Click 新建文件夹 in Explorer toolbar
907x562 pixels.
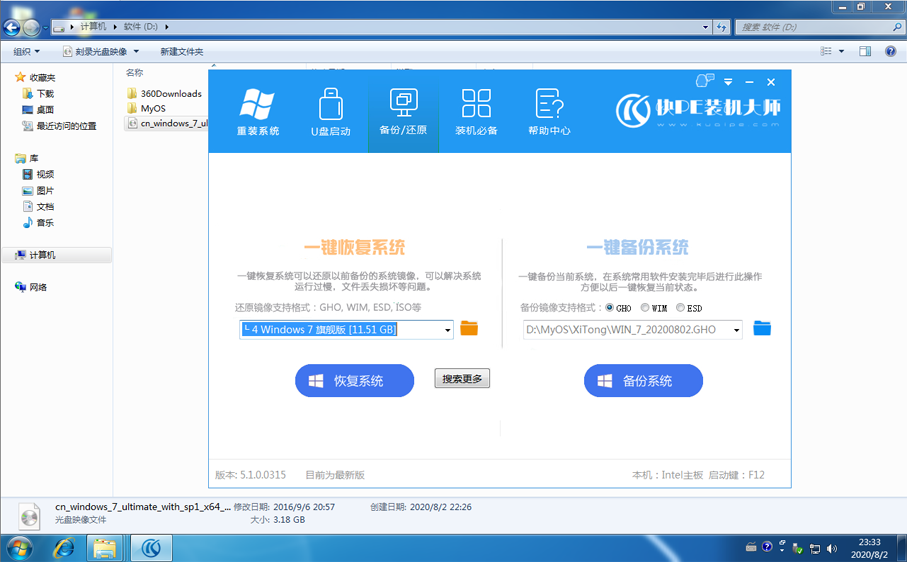(x=182, y=51)
